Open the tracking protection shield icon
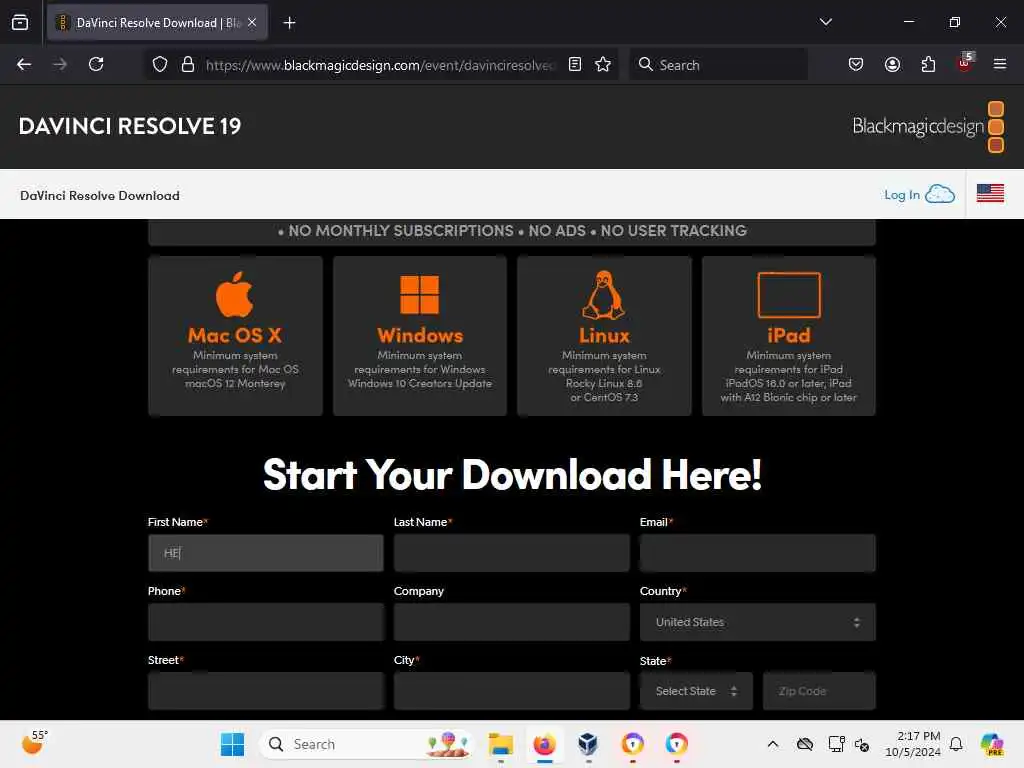This screenshot has width=1024, height=768. point(160,64)
